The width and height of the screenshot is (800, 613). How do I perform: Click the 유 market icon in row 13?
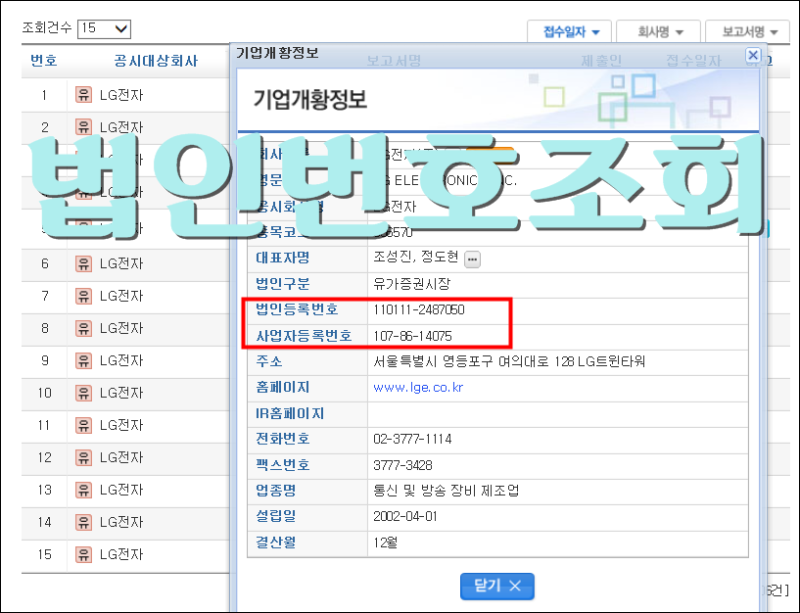pos(83,489)
